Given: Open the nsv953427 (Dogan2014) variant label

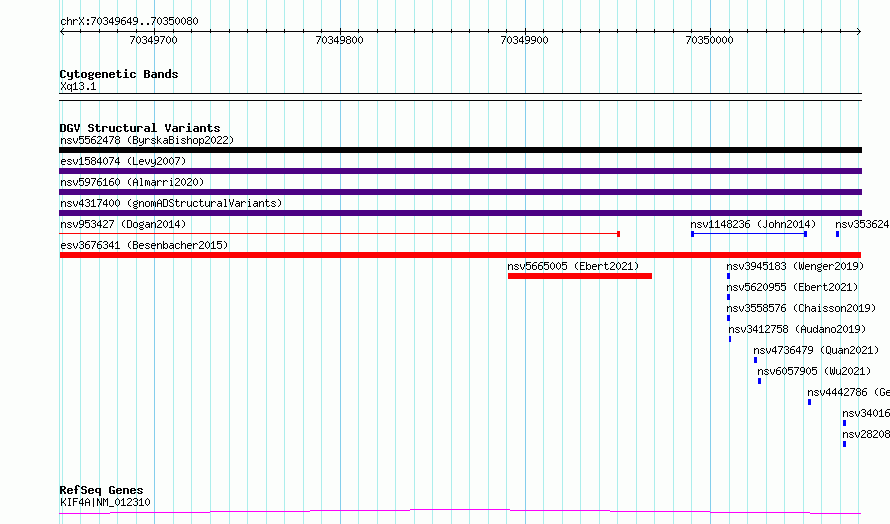Looking at the screenshot, I should coord(123,224).
